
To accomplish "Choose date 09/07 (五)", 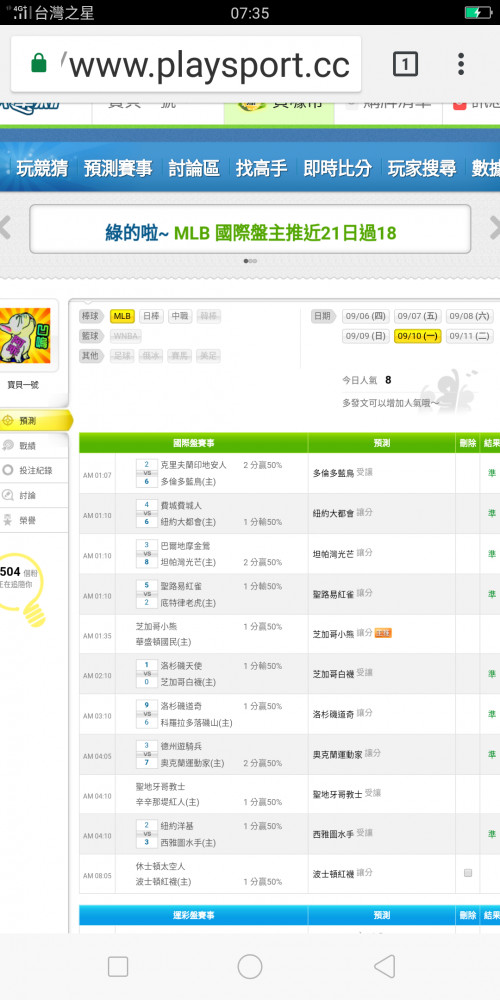I will 417,316.
